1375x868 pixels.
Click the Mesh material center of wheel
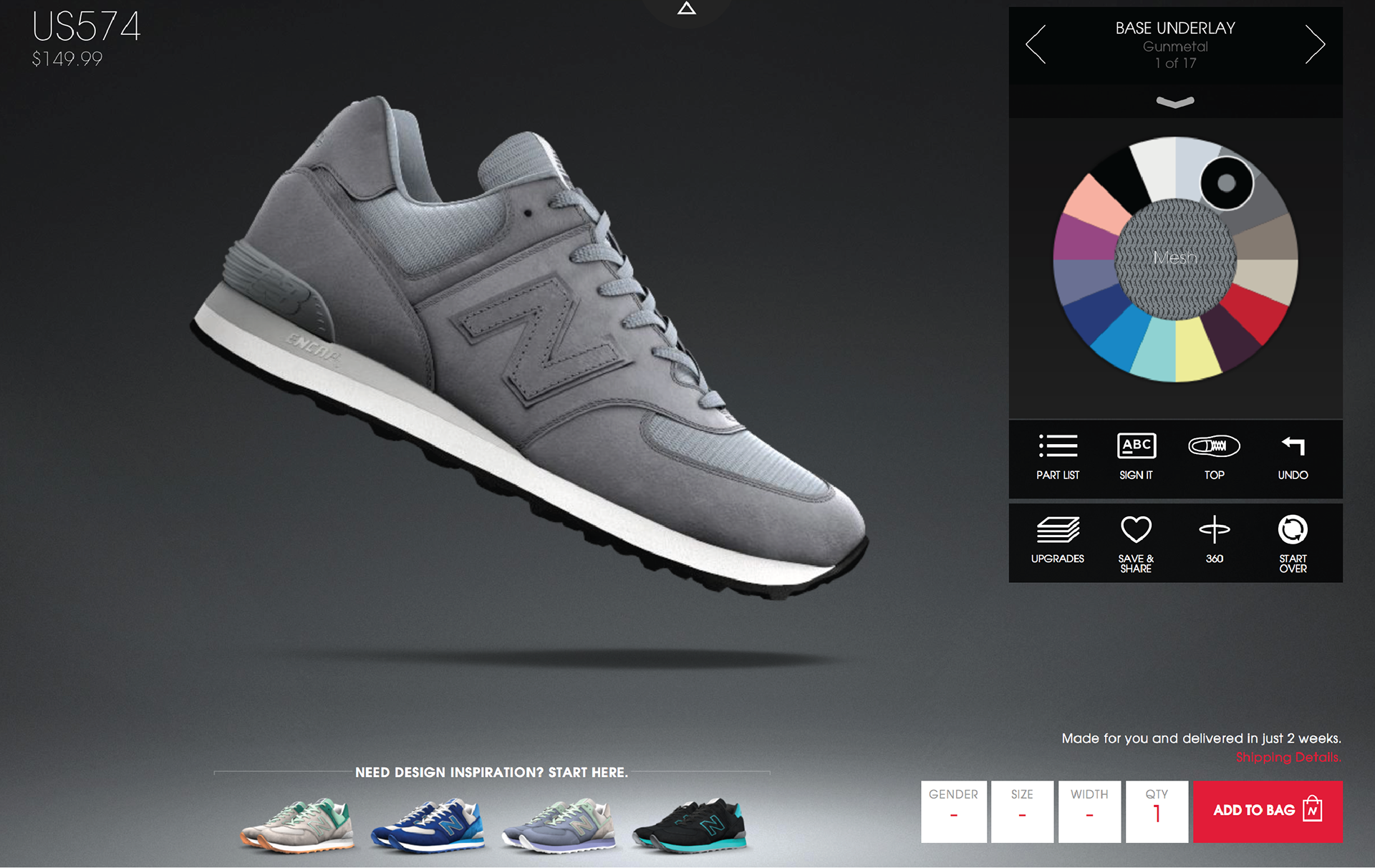click(1175, 259)
